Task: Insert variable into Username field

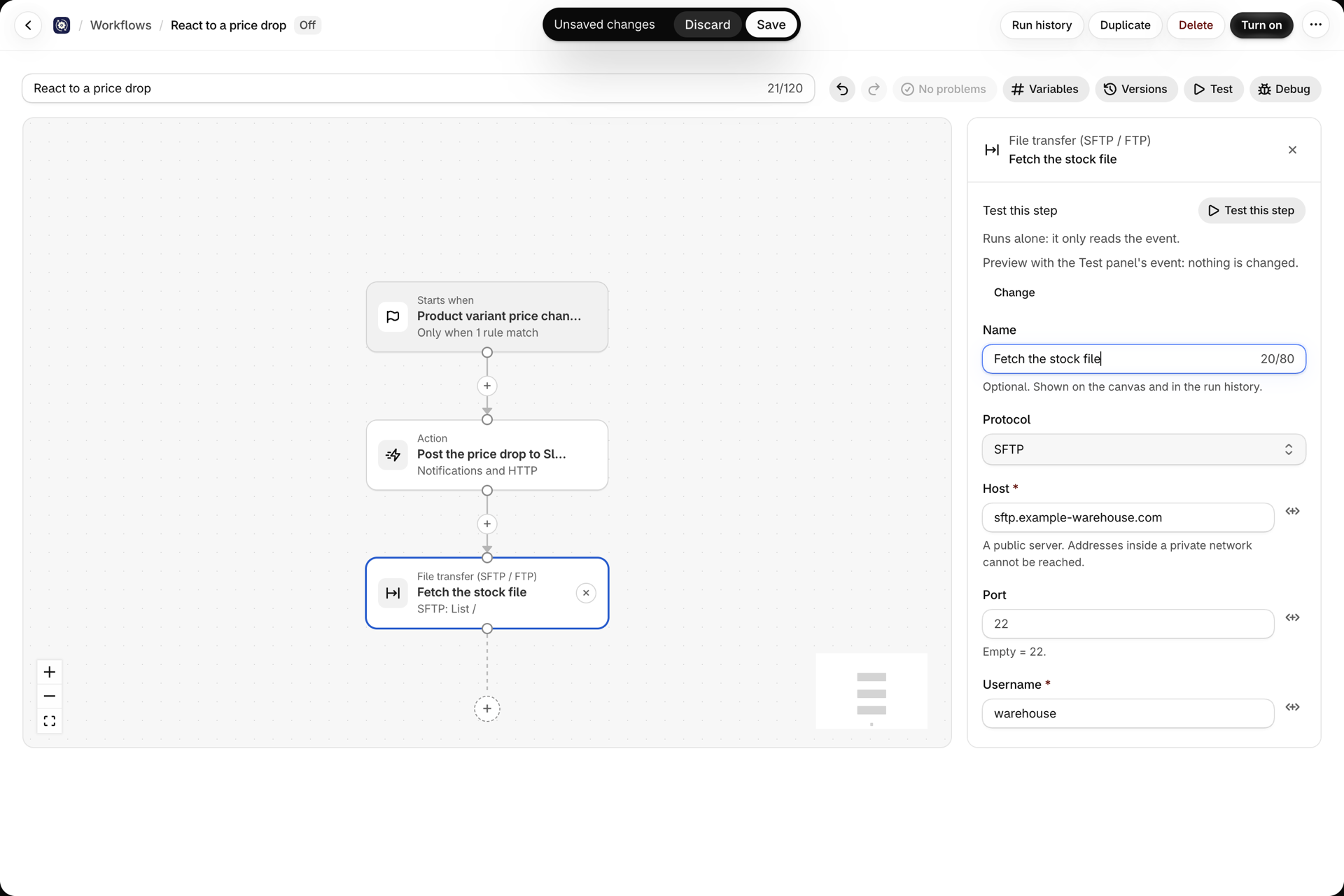Action: pyautogui.click(x=1292, y=707)
